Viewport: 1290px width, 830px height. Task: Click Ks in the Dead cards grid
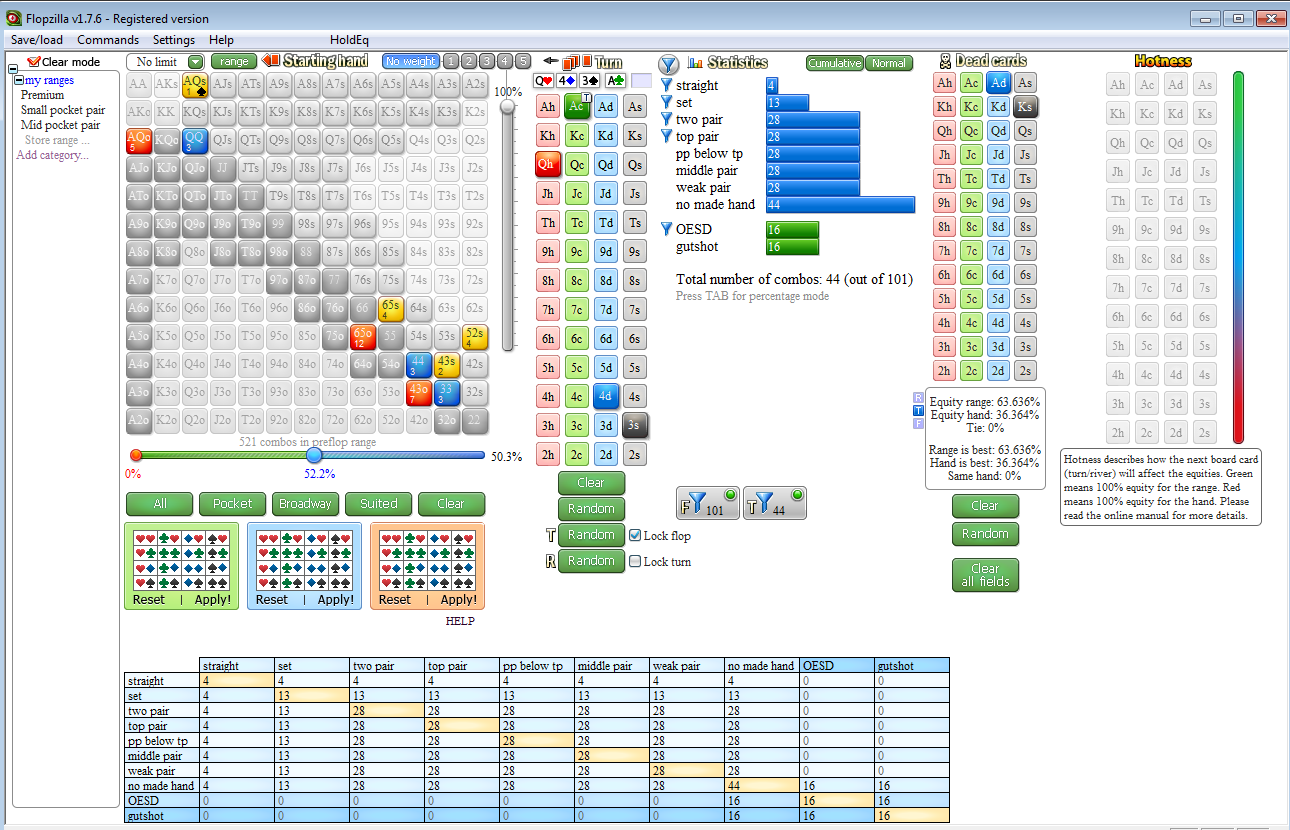pyautogui.click(x=1024, y=107)
